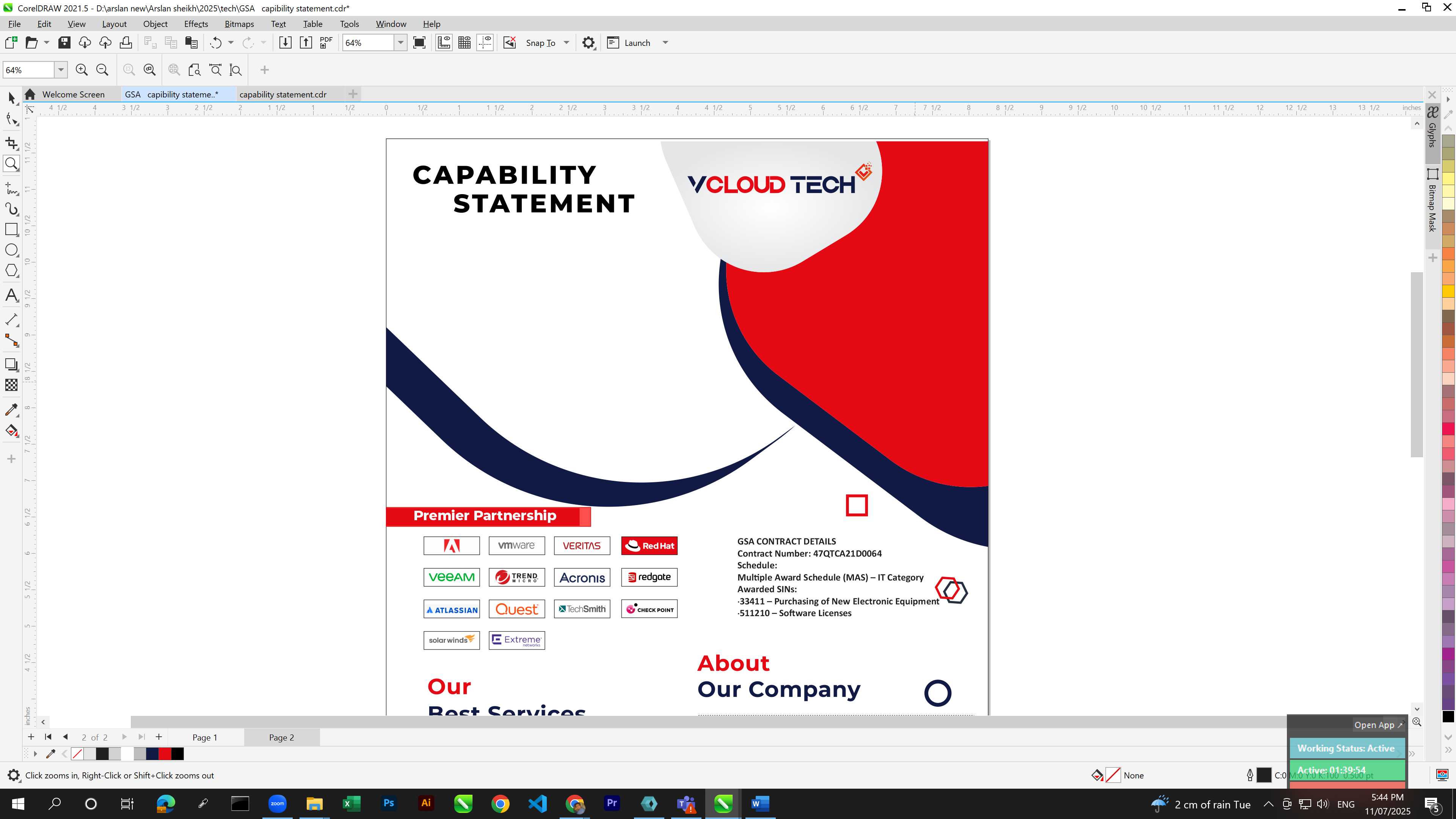The height and width of the screenshot is (819, 1456).
Task: Add page after current with plus
Action: pos(159,737)
